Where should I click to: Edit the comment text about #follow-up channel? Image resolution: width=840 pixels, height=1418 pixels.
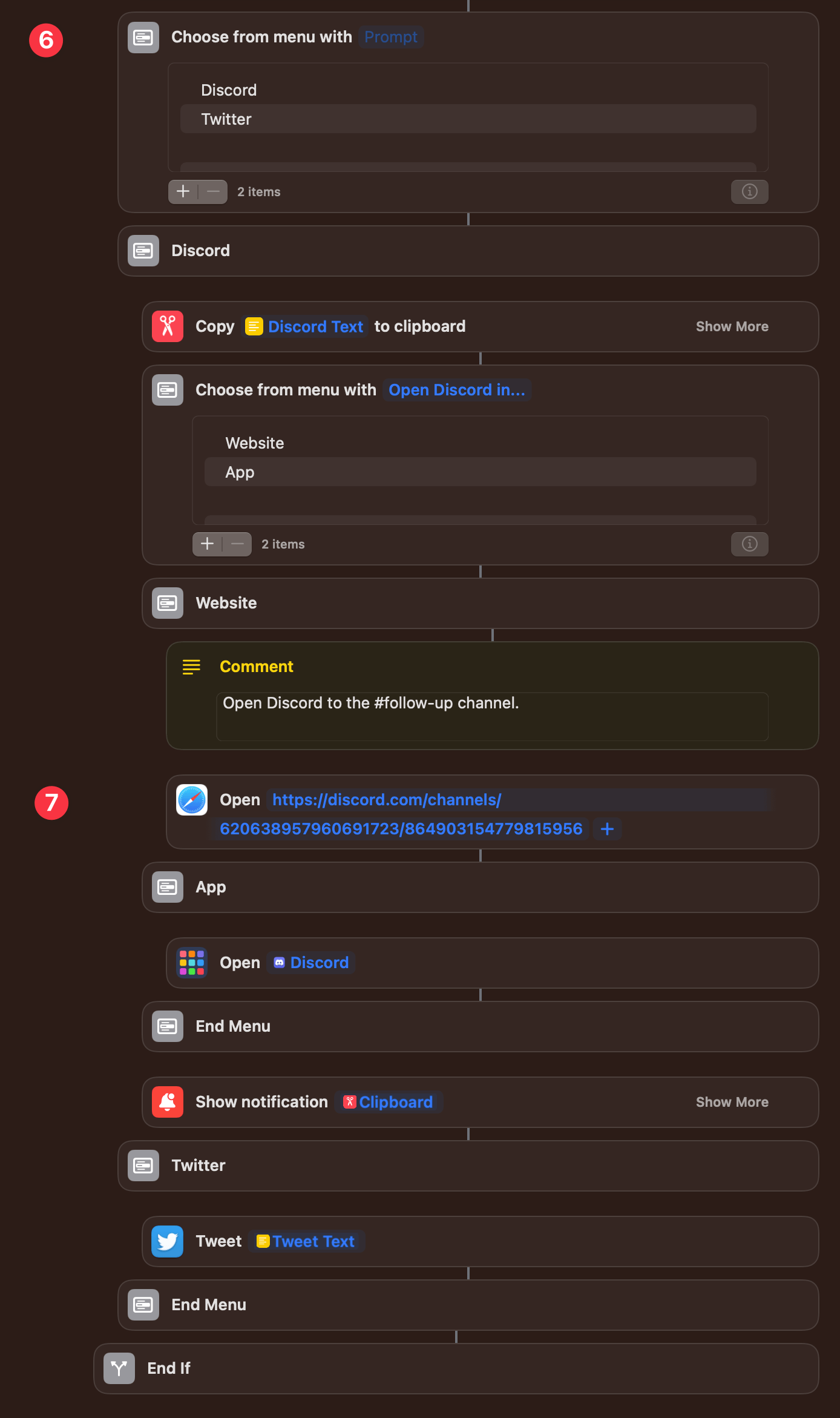pyautogui.click(x=493, y=717)
